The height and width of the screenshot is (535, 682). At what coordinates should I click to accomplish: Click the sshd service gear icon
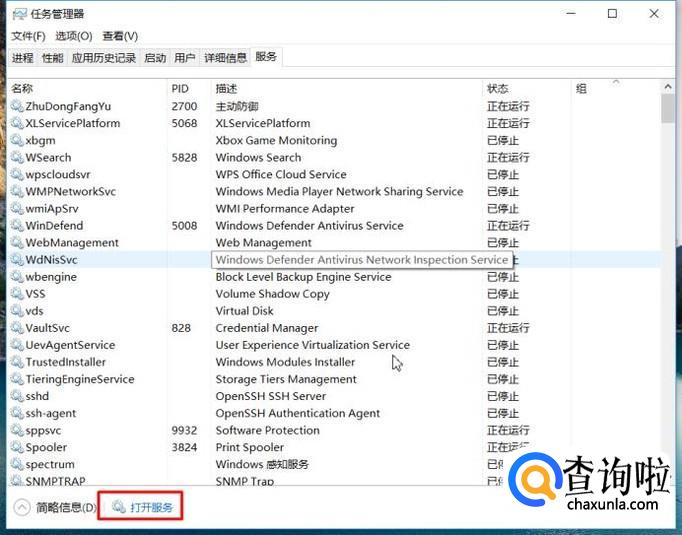coord(17,396)
